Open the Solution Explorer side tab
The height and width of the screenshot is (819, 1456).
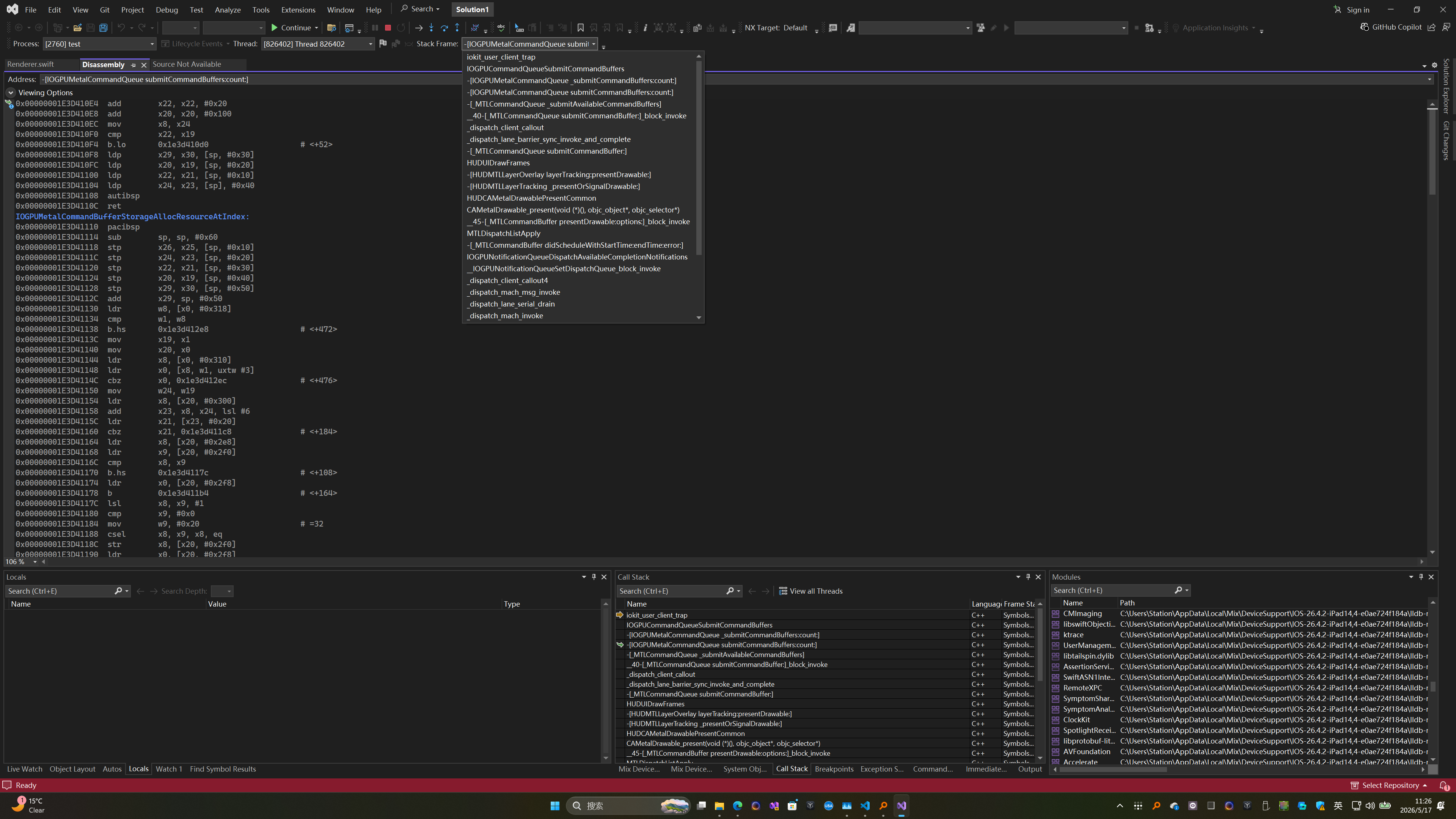[x=1446, y=86]
